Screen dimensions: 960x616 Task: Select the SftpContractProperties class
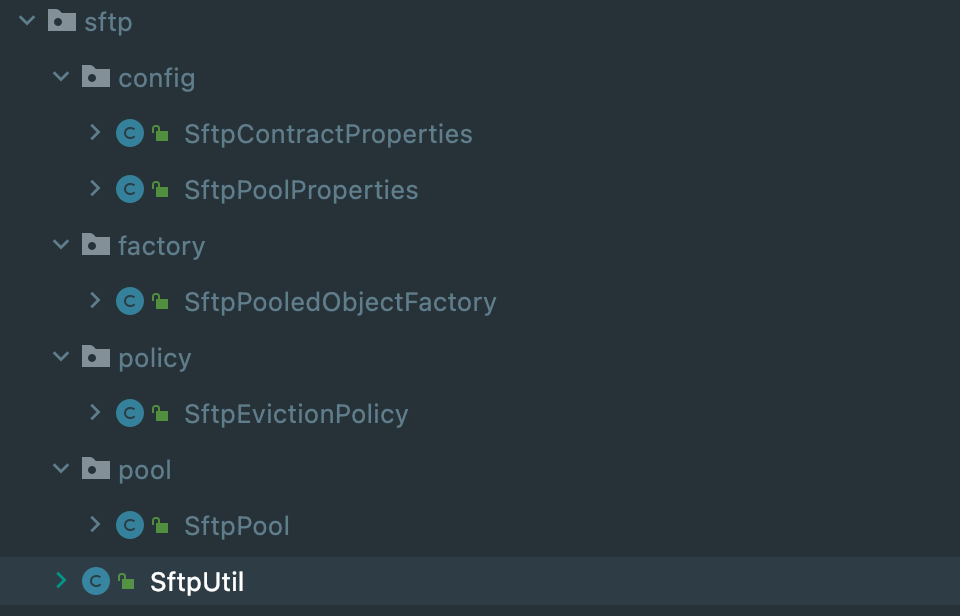tap(328, 134)
